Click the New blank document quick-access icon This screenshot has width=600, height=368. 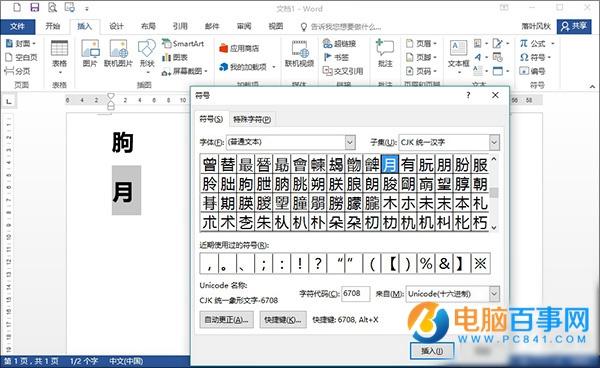pos(17,7)
